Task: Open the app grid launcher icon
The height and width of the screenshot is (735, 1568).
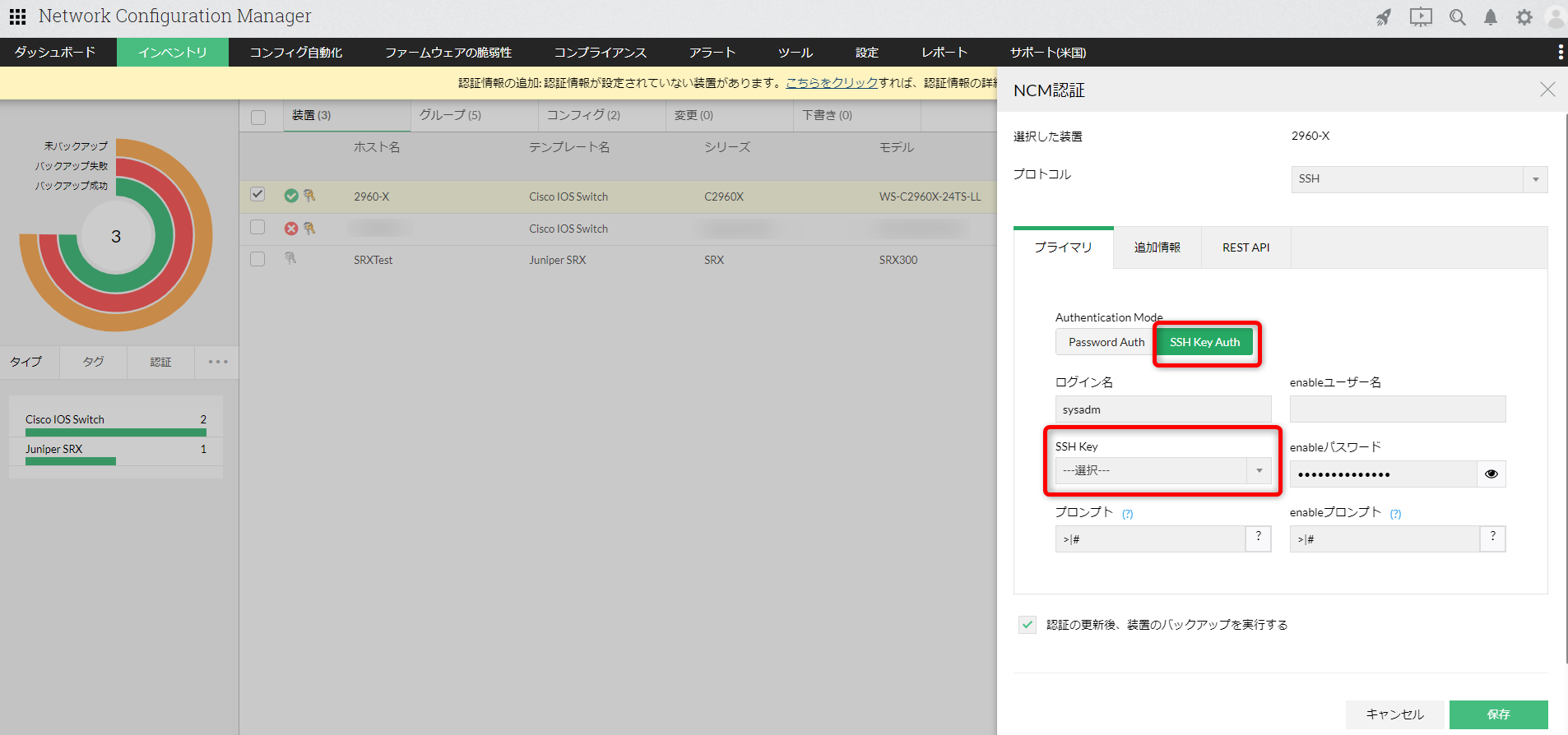Action: [x=17, y=16]
